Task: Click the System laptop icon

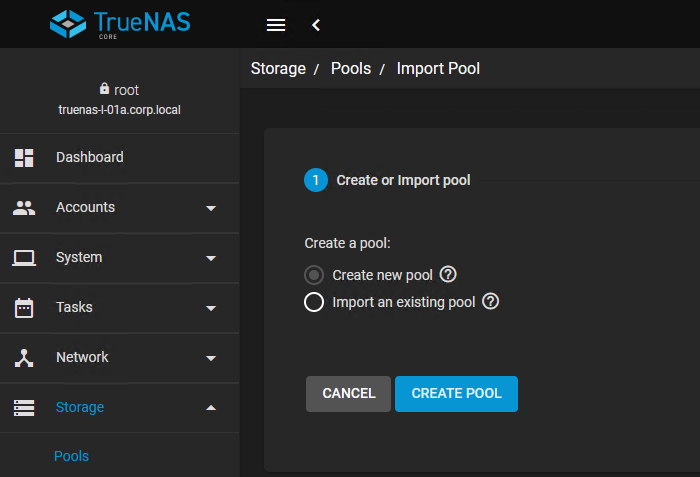Action: (x=24, y=258)
